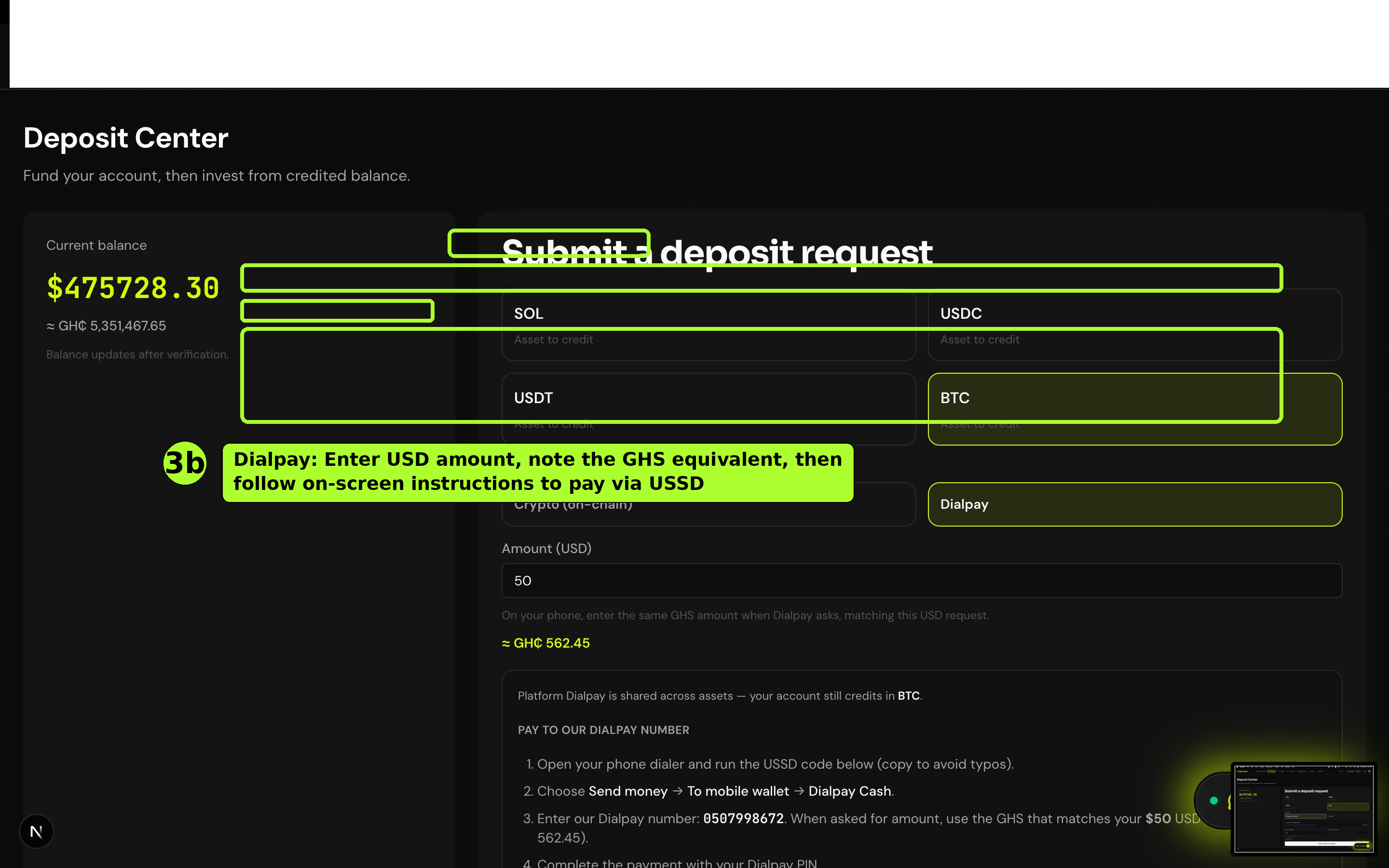Image resolution: width=1389 pixels, height=868 pixels.
Task: Open the Next.js dev tools N icon
Action: [36, 831]
